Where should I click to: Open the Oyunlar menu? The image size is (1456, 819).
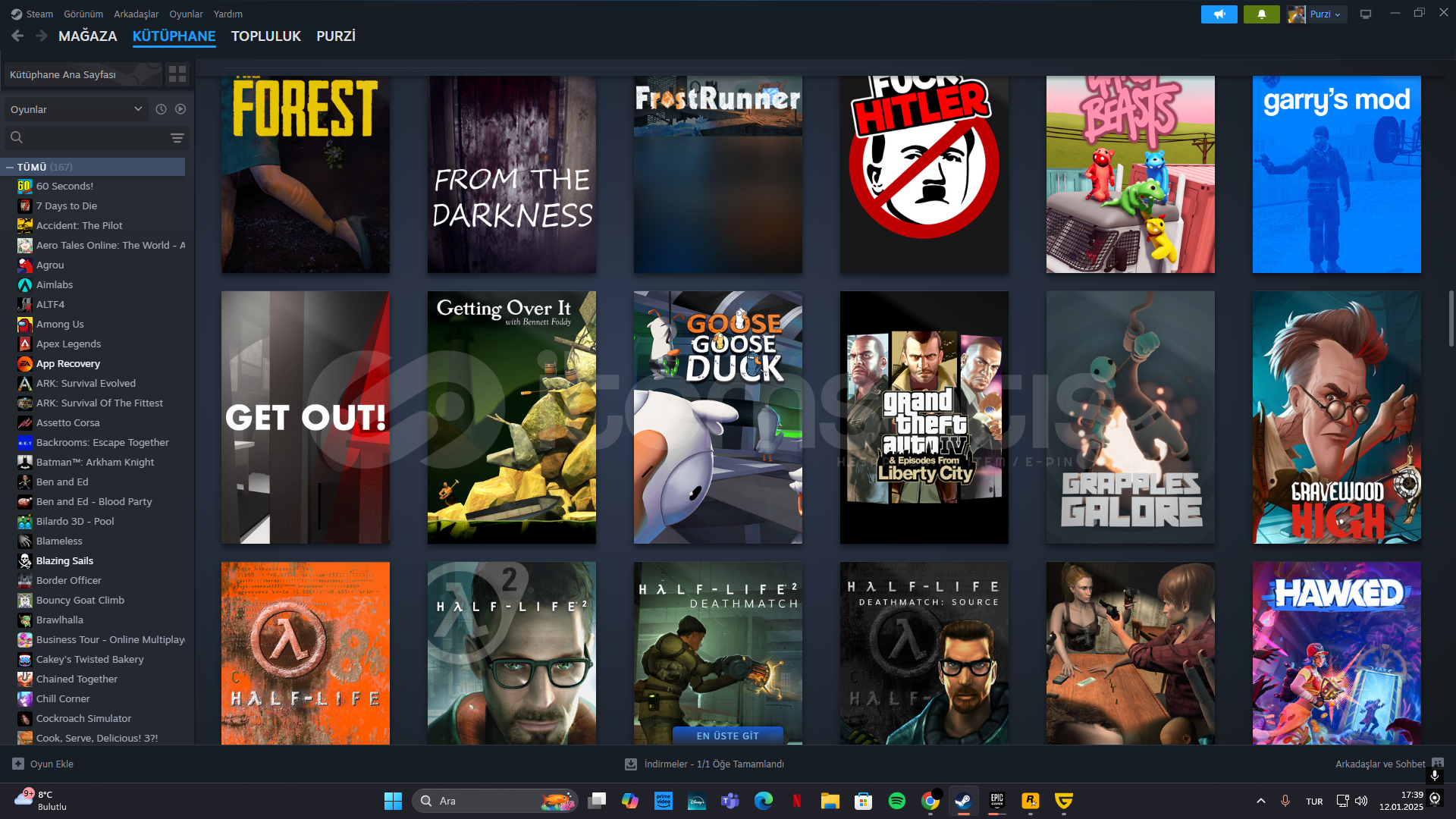pyautogui.click(x=186, y=14)
